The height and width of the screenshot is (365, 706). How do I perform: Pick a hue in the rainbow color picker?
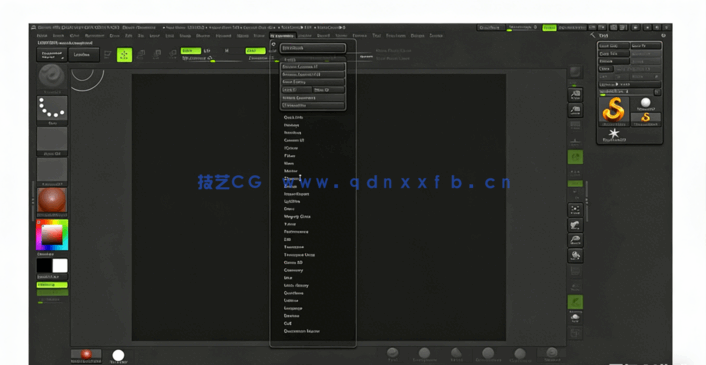click(x=52, y=234)
